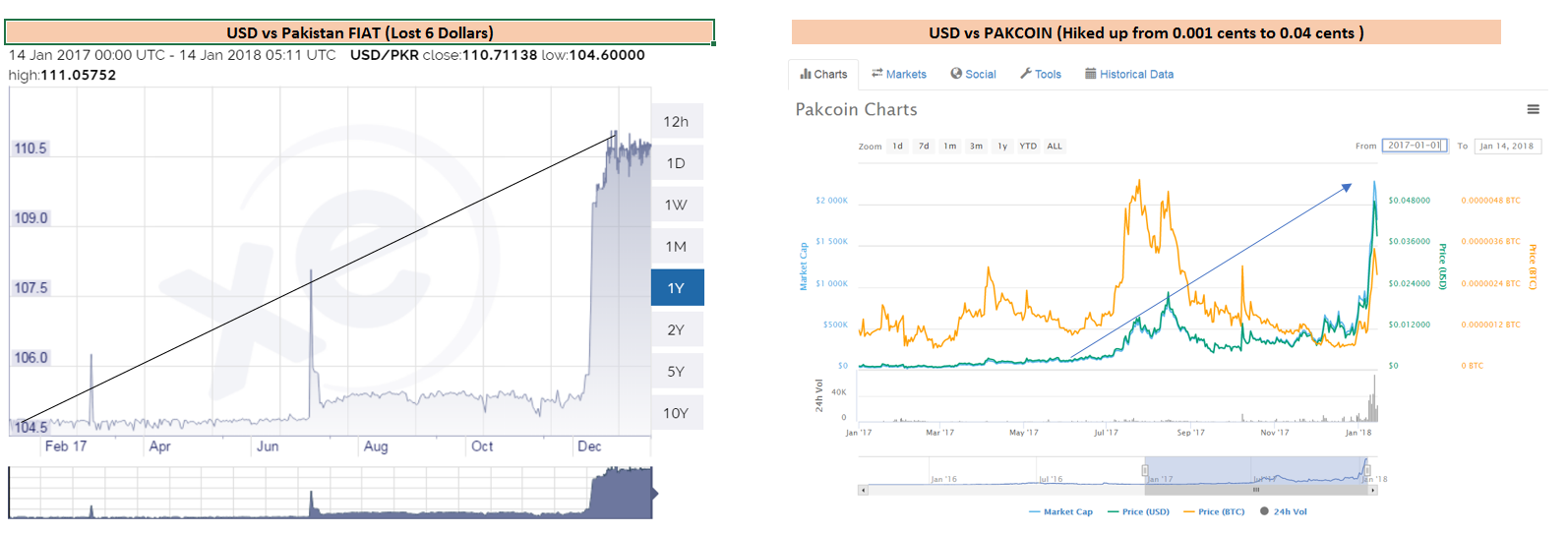Image resolution: width=1568 pixels, height=533 pixels.
Task: Click the XE mini chart right handle arrow
Action: click(655, 493)
